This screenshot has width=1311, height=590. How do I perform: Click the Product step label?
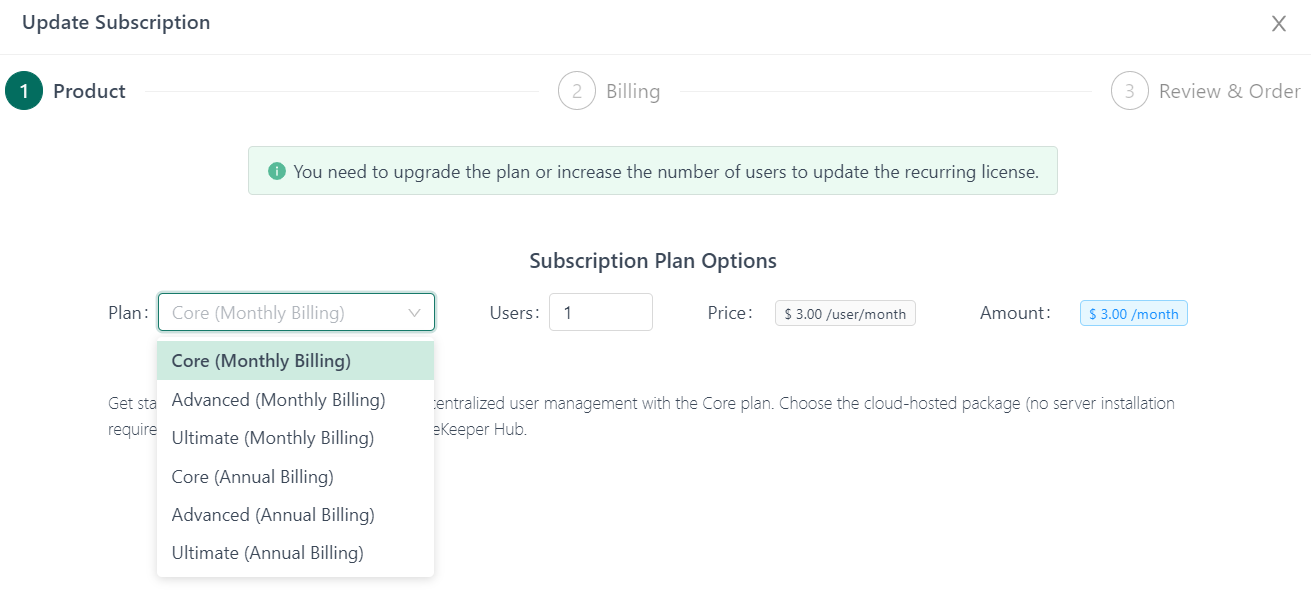pyautogui.click(x=89, y=92)
